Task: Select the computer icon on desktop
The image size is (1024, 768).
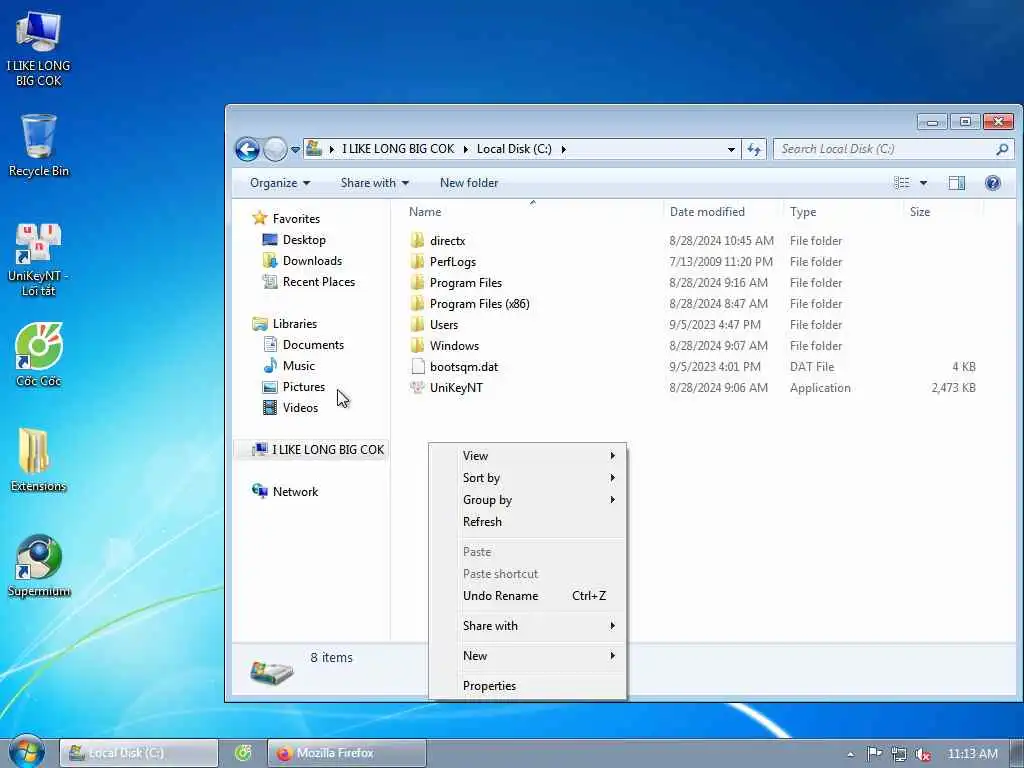Action: coord(39,47)
